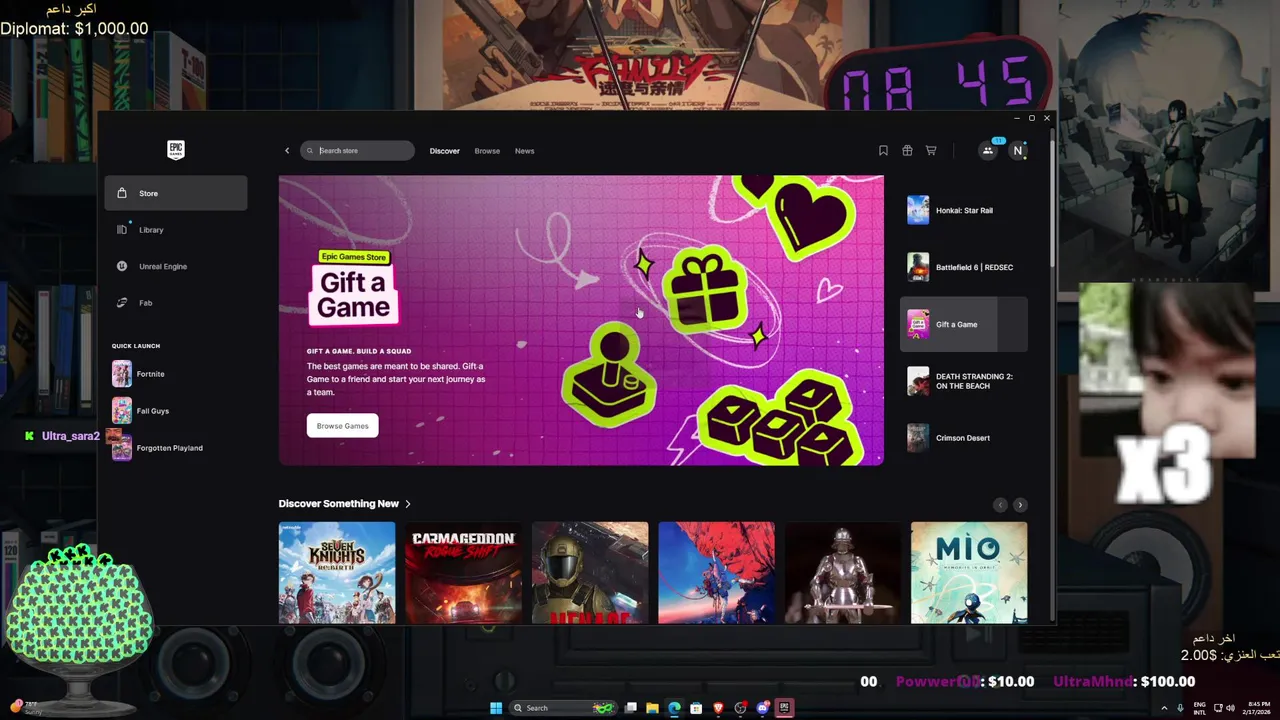This screenshot has height=720, width=1280.
Task: Select Crimson Desert in the carousel list
Action: tap(964, 438)
